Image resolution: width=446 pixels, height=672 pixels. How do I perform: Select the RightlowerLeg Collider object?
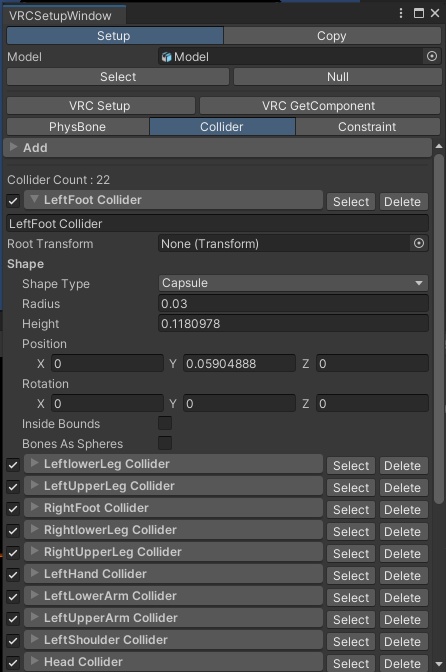[351, 531]
